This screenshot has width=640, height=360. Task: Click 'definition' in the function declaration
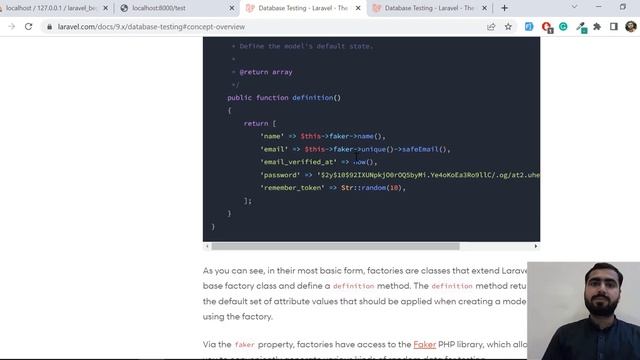pyautogui.click(x=313, y=98)
